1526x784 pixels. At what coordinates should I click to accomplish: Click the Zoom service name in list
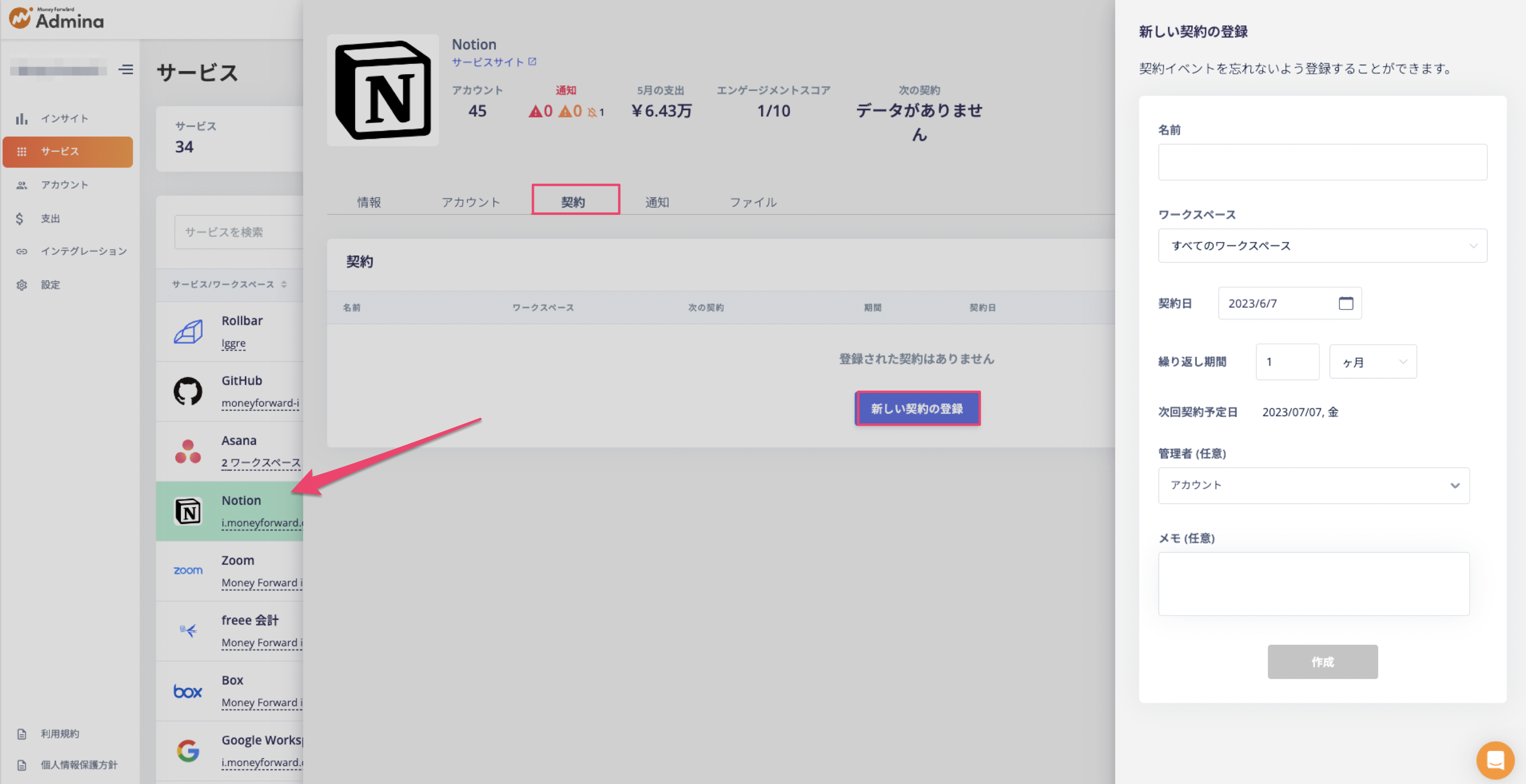click(x=238, y=560)
